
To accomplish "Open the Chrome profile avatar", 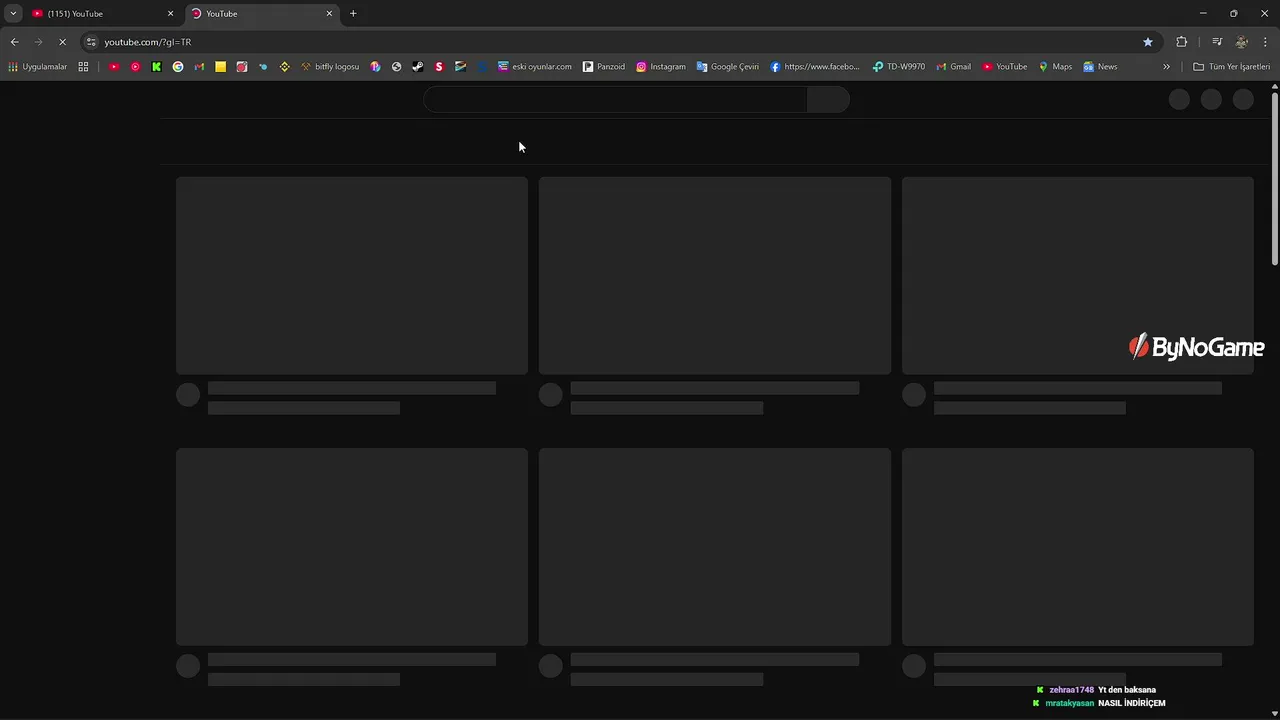I will 1241,42.
